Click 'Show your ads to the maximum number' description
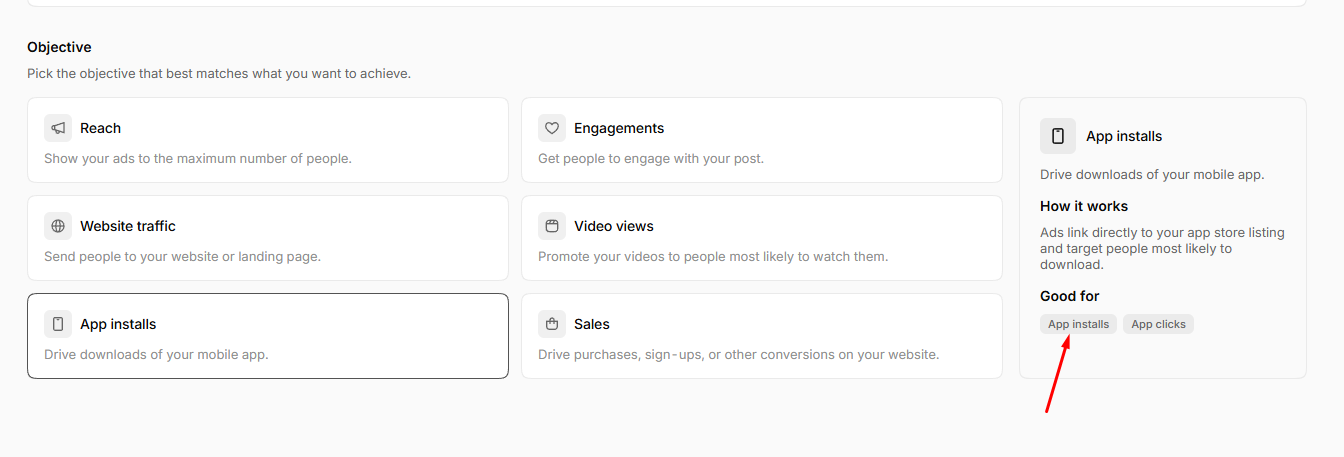 tap(198, 158)
